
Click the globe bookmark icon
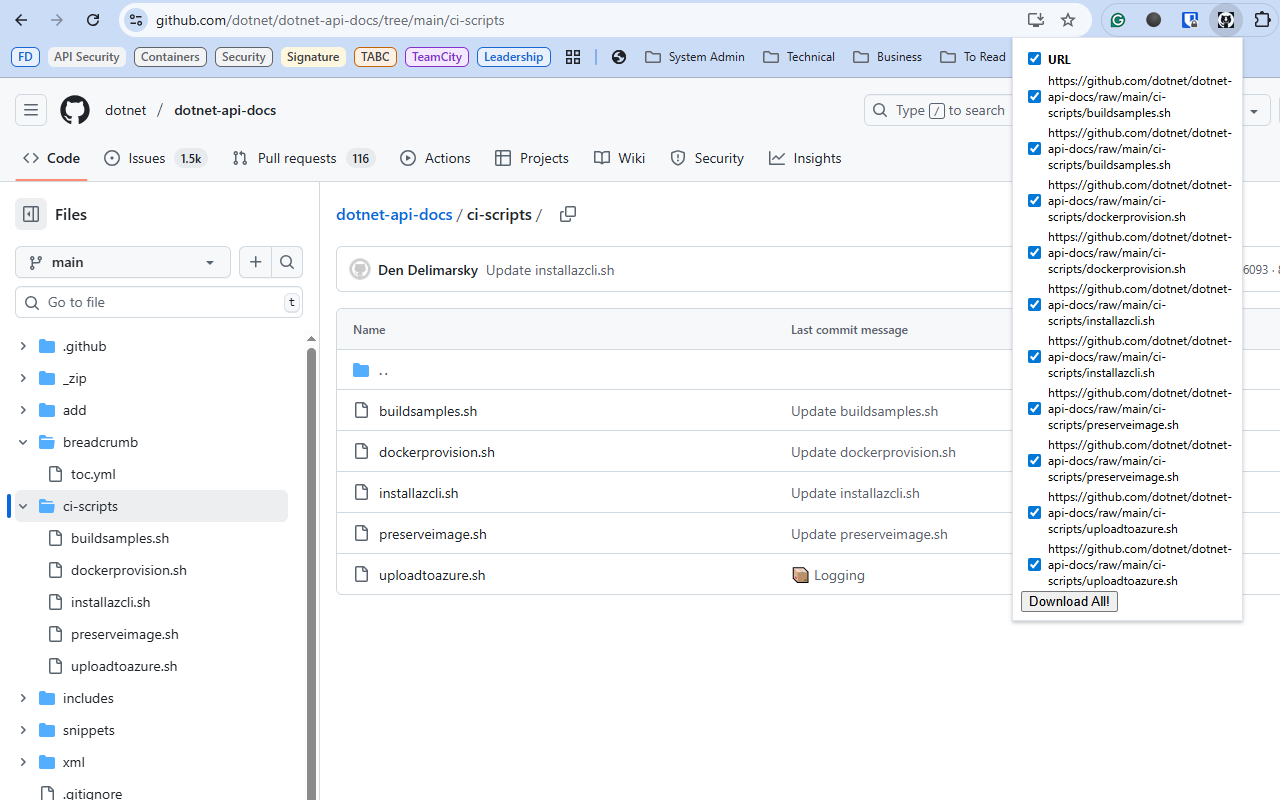coord(619,57)
